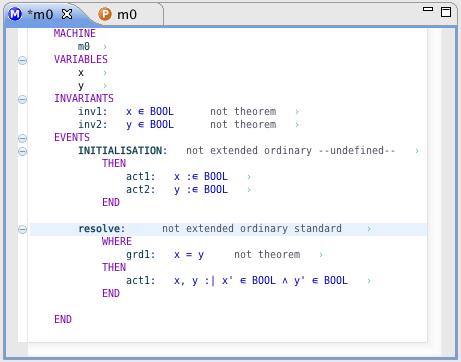Collapse the EVENTS section
This screenshot has height=362, width=461.
tap(22, 138)
